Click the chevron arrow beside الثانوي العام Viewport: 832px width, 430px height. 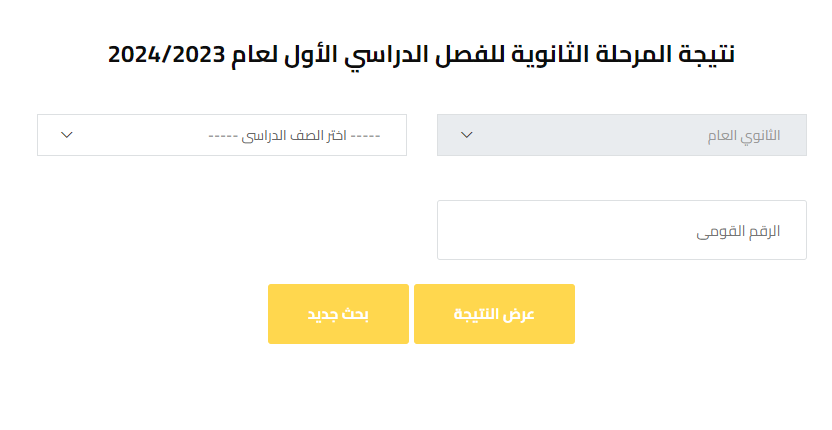click(466, 135)
